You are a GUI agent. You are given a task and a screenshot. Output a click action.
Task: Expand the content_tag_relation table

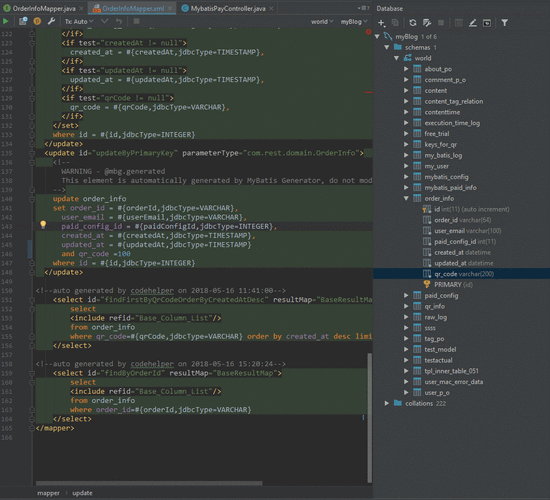click(x=406, y=101)
